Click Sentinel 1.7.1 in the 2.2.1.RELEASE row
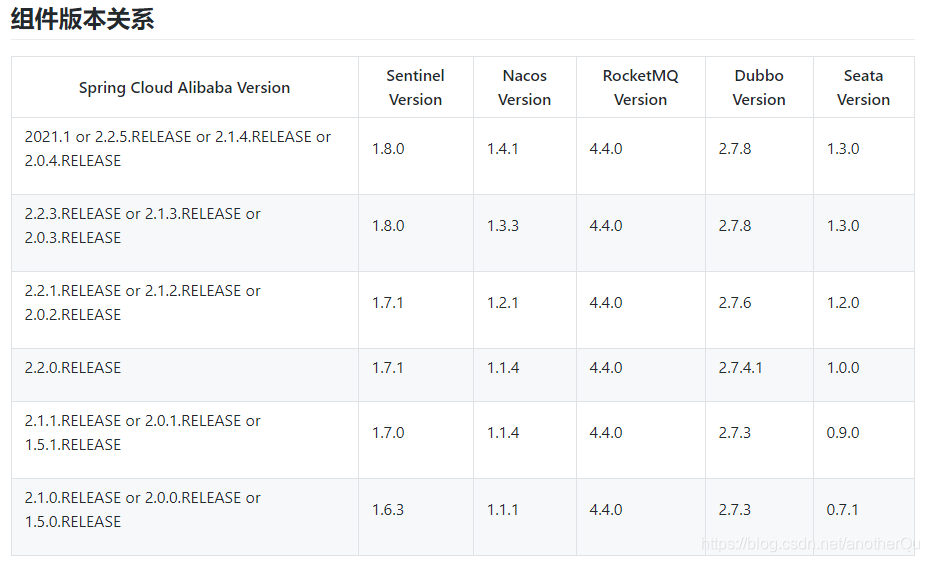The height and width of the screenshot is (562, 929). click(x=415, y=310)
